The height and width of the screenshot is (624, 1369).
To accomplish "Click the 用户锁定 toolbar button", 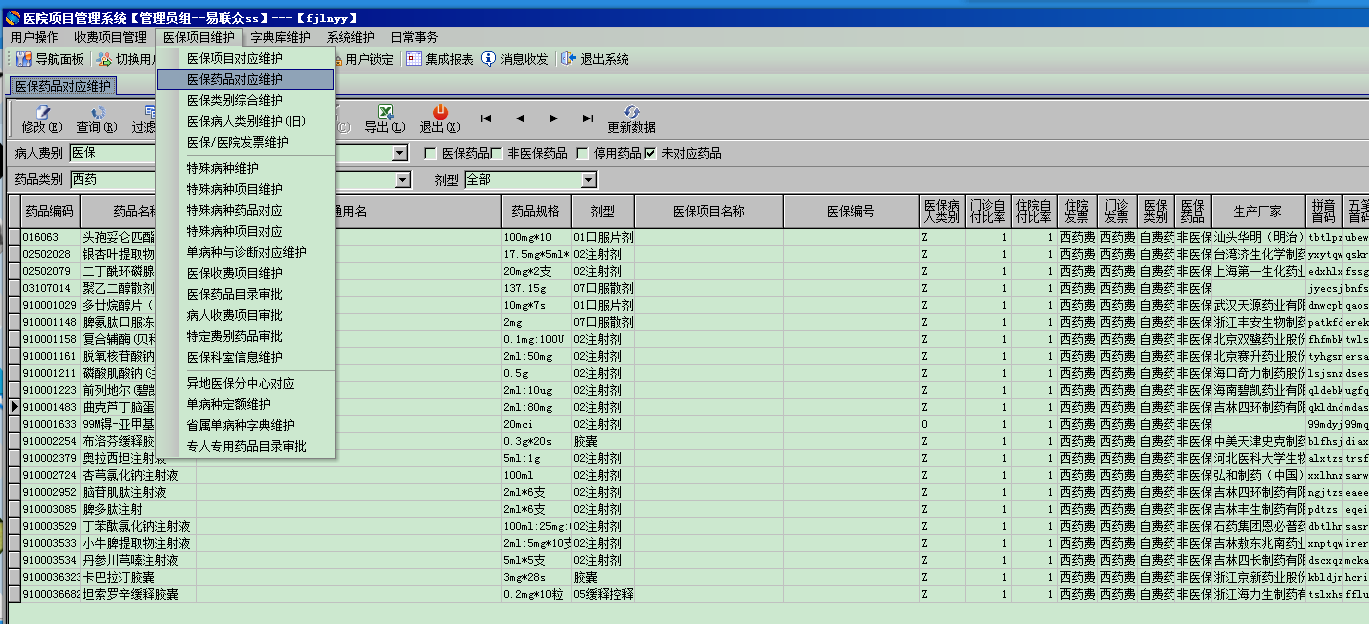I will click(369, 59).
